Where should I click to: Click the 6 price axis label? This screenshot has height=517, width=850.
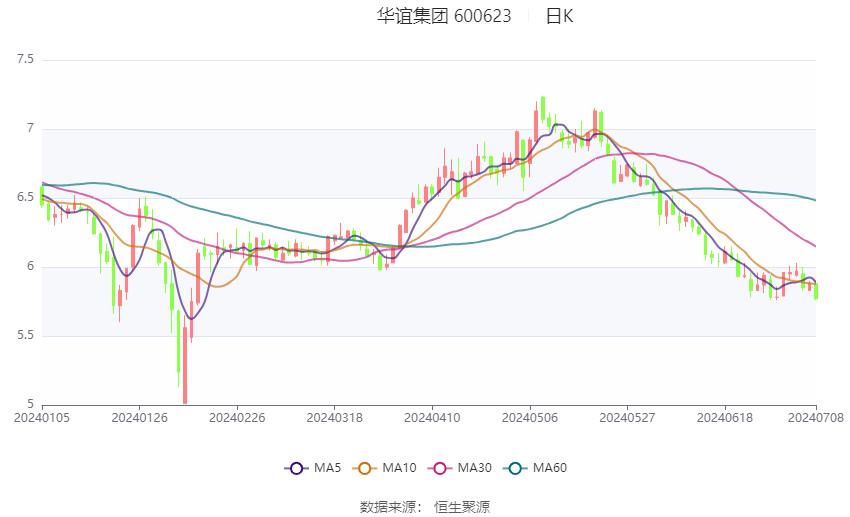(30, 266)
